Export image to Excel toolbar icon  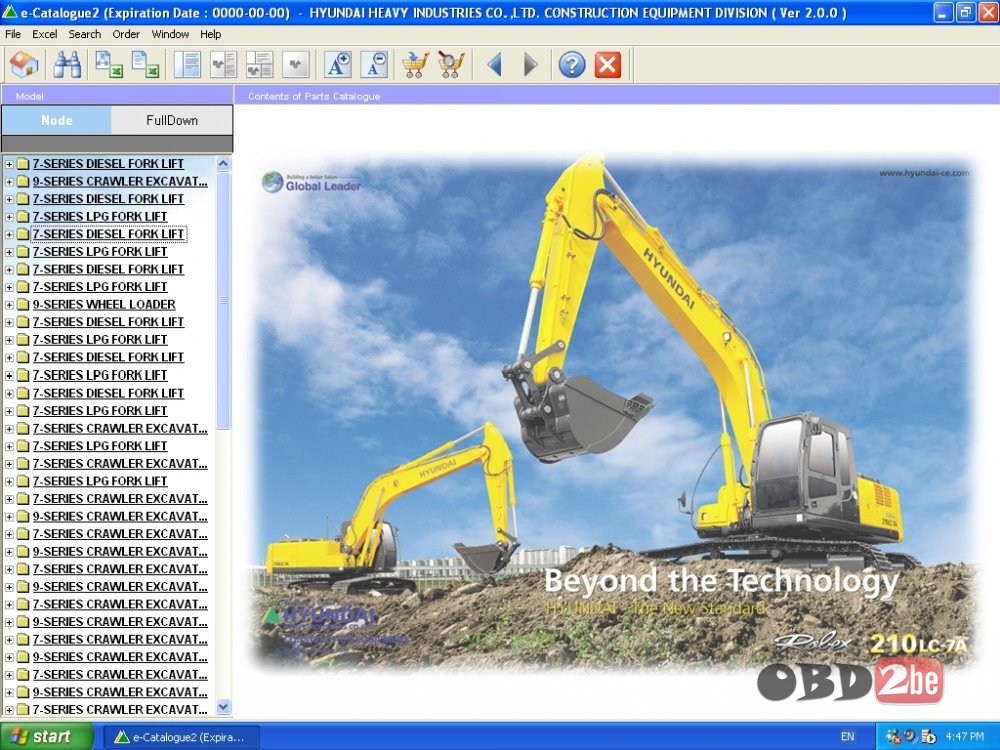tap(108, 64)
